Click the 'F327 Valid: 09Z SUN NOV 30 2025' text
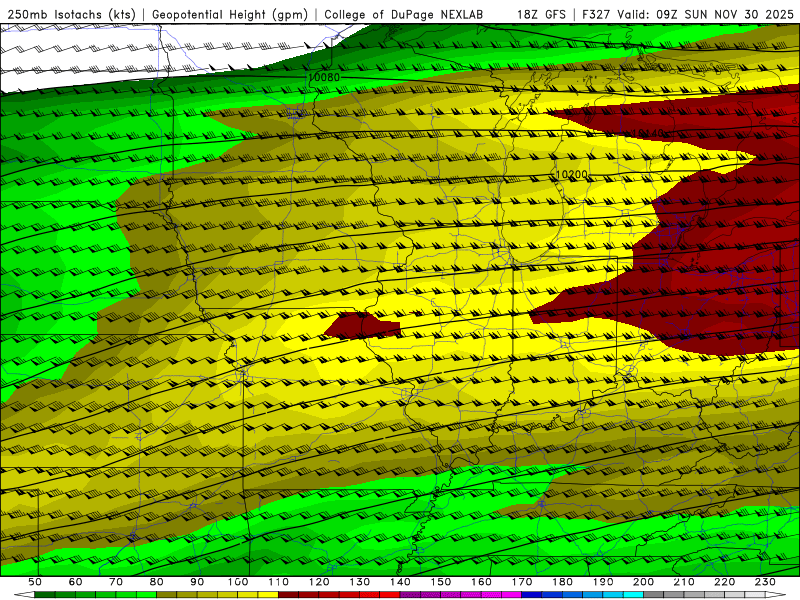Viewport: 800px width, 600px height. (x=687, y=15)
